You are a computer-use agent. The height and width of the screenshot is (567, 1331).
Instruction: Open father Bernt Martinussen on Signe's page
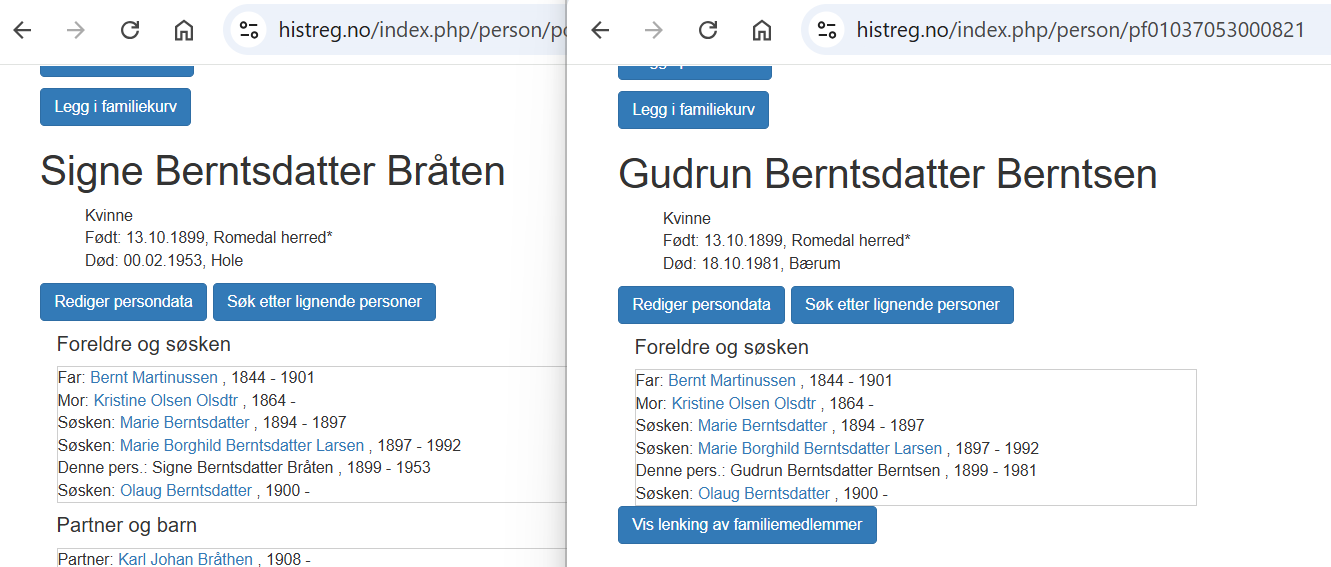(154, 378)
